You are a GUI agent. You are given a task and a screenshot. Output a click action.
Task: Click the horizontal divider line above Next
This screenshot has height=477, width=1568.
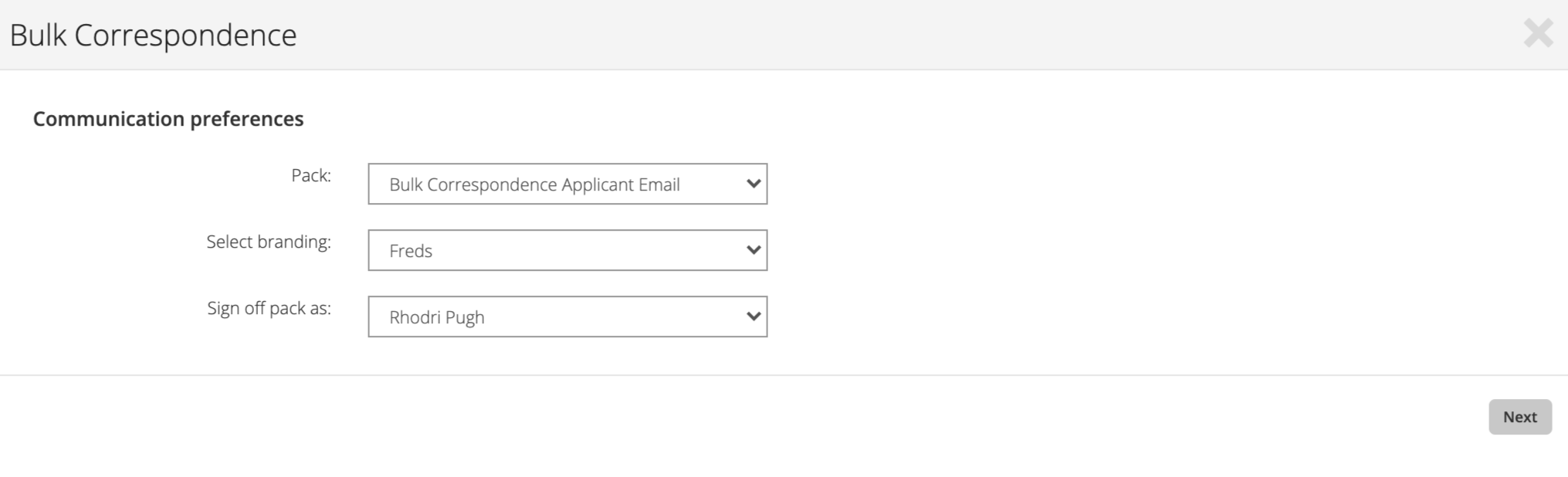coord(784,375)
